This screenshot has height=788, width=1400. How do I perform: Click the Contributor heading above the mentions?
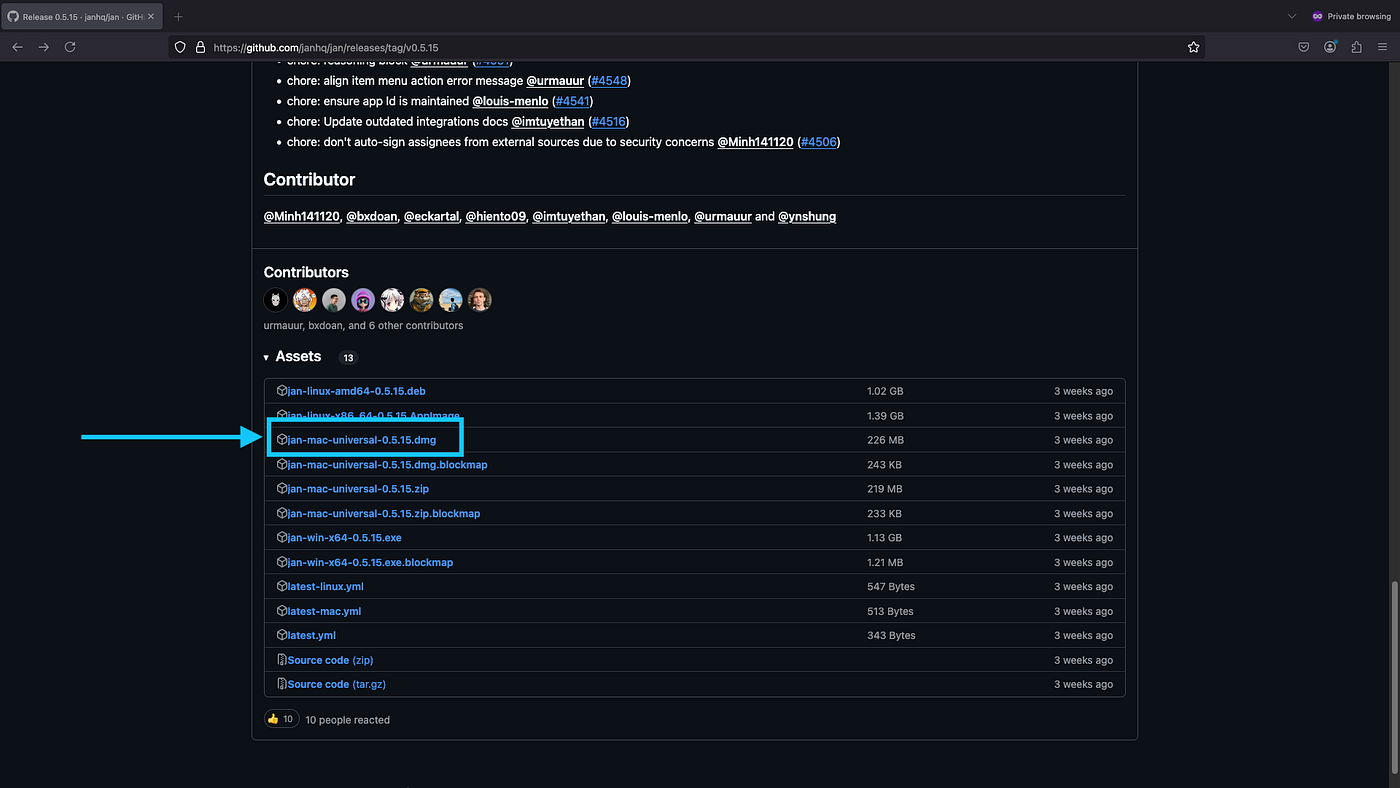click(309, 180)
